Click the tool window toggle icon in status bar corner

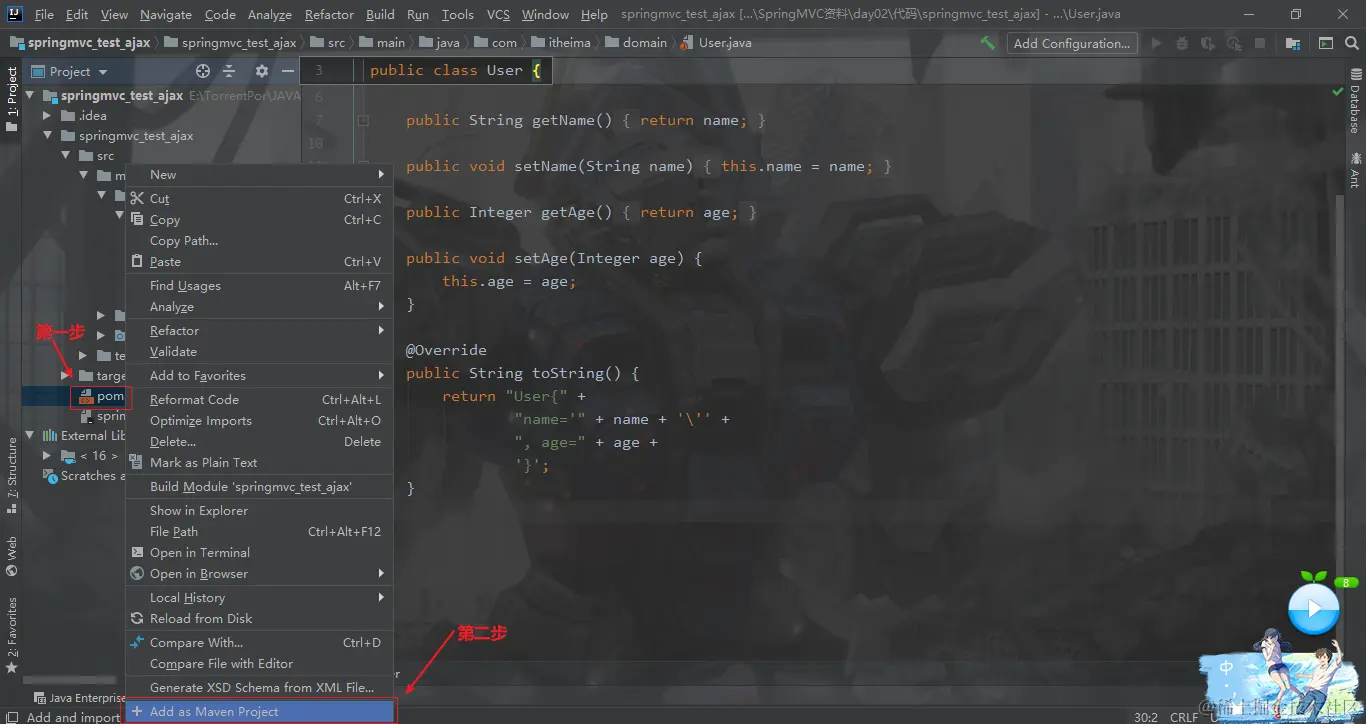(x=12, y=717)
